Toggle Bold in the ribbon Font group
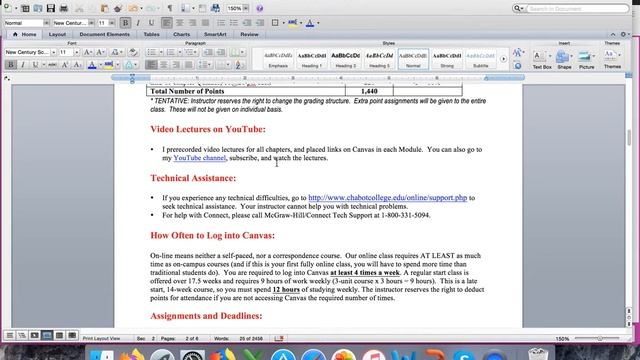 point(11,65)
